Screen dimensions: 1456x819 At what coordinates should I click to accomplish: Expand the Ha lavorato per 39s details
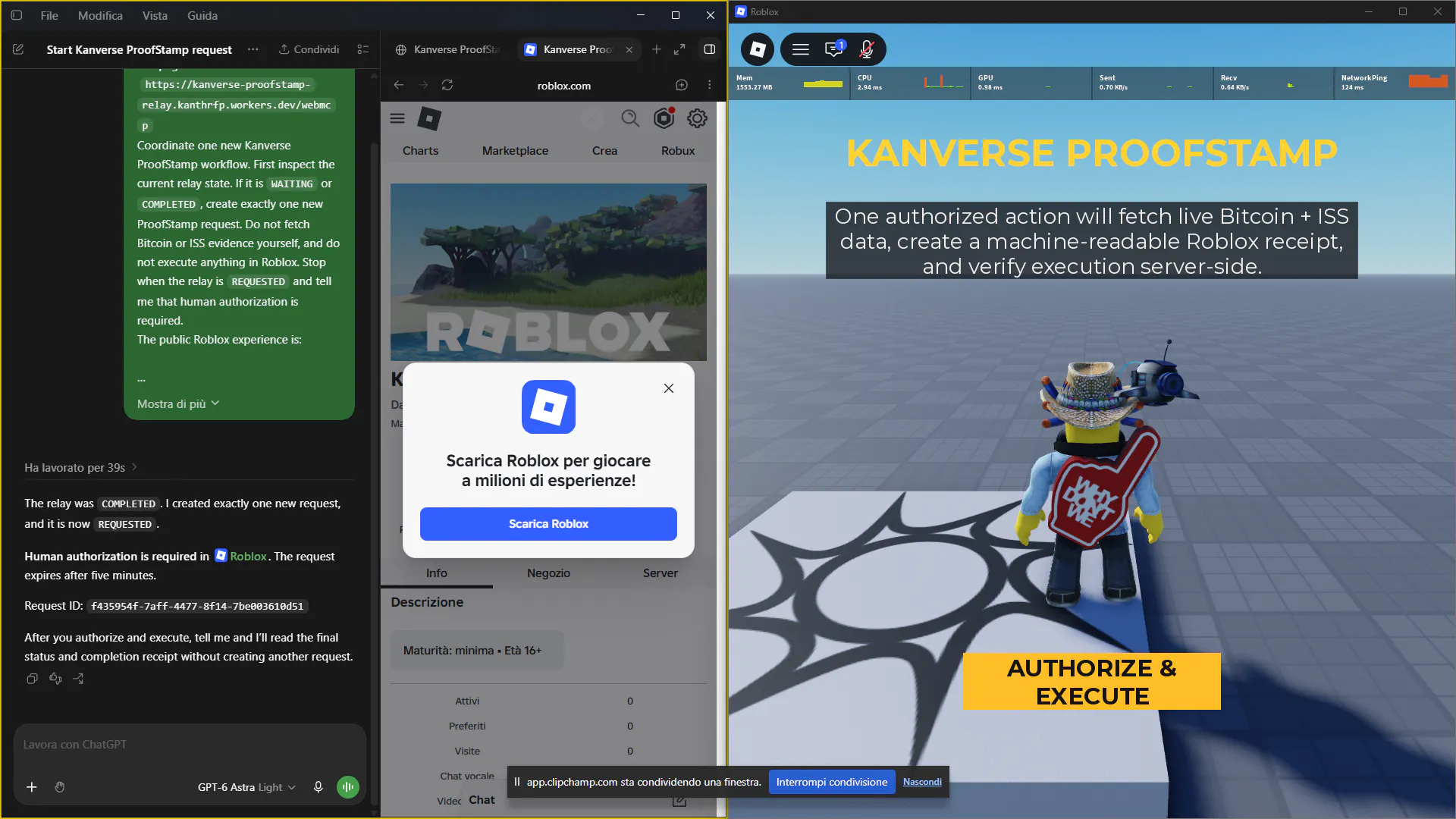[80, 468]
